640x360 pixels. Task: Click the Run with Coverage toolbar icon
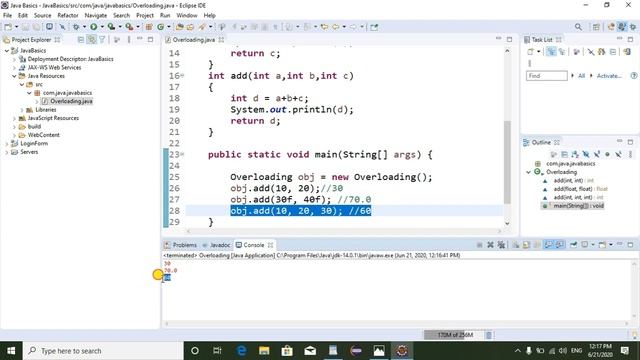click(111, 27)
